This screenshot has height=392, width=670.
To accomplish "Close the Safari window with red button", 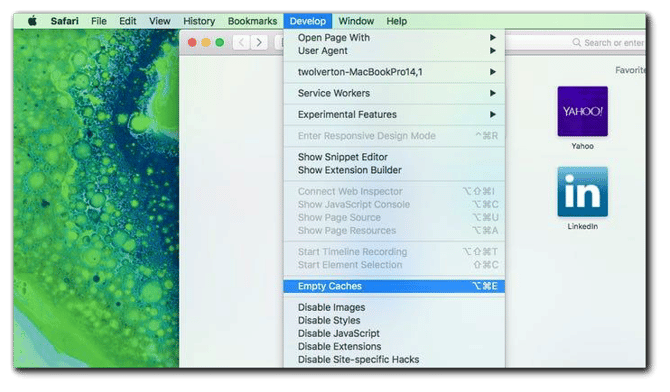I will click(x=192, y=42).
